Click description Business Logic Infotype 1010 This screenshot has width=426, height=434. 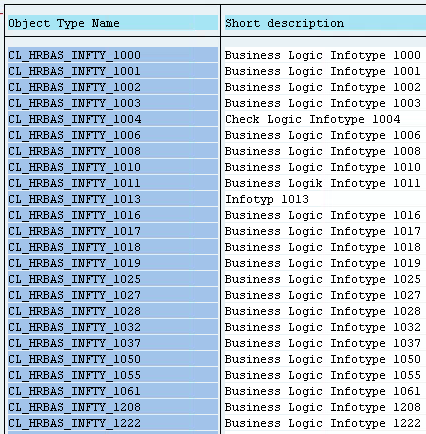323,167
